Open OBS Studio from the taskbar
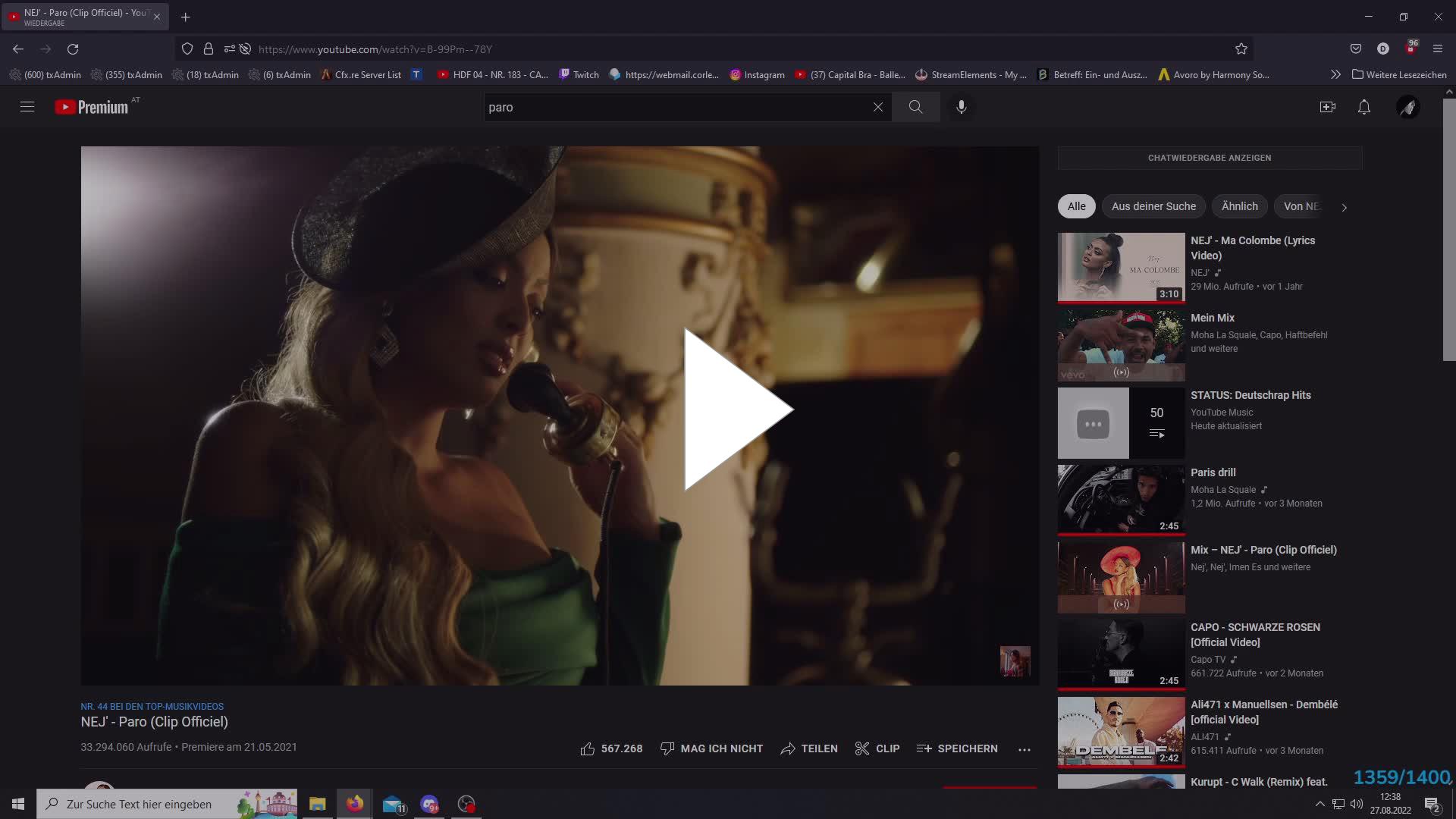 (466, 804)
